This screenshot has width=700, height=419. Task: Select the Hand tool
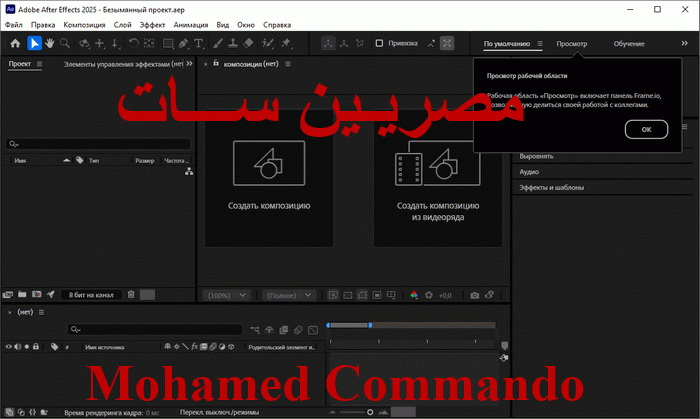[x=49, y=43]
